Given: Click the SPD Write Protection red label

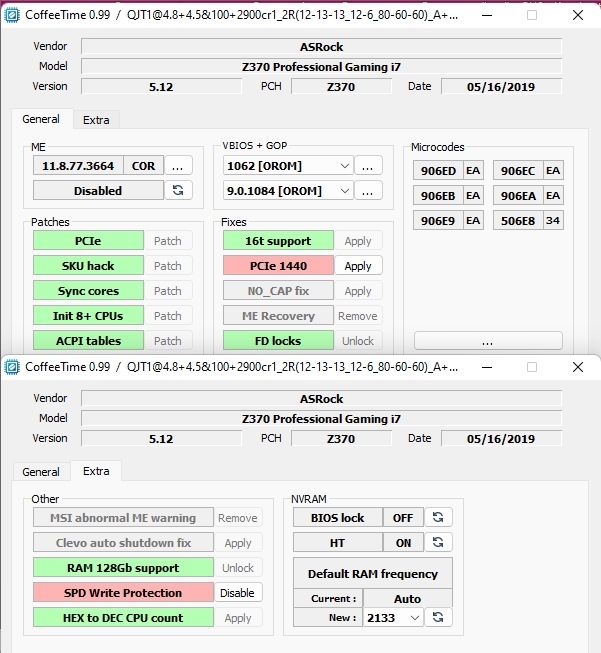Looking at the screenshot, I should tap(123, 593).
